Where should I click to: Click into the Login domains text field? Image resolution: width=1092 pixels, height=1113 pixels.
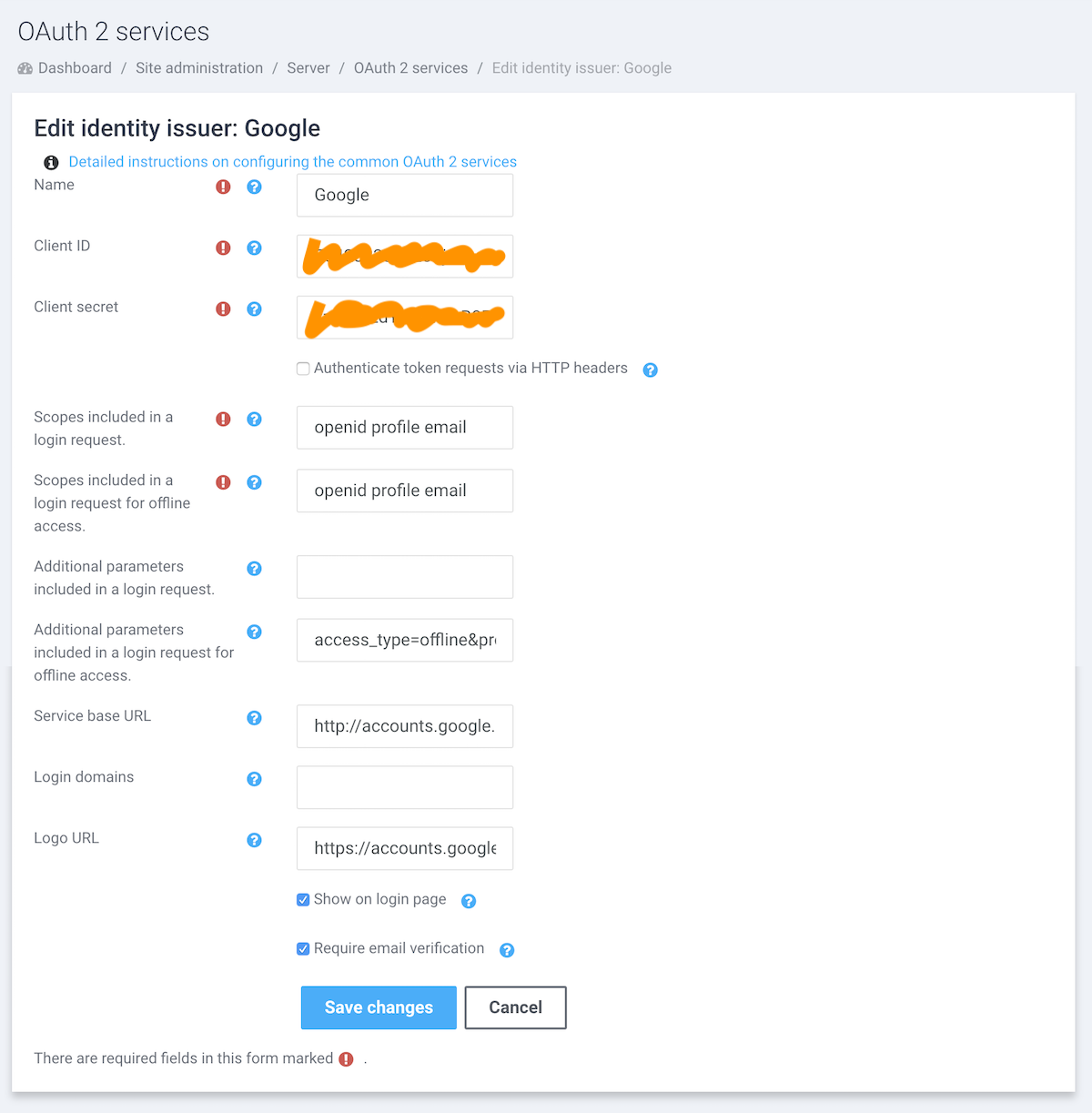click(x=405, y=787)
